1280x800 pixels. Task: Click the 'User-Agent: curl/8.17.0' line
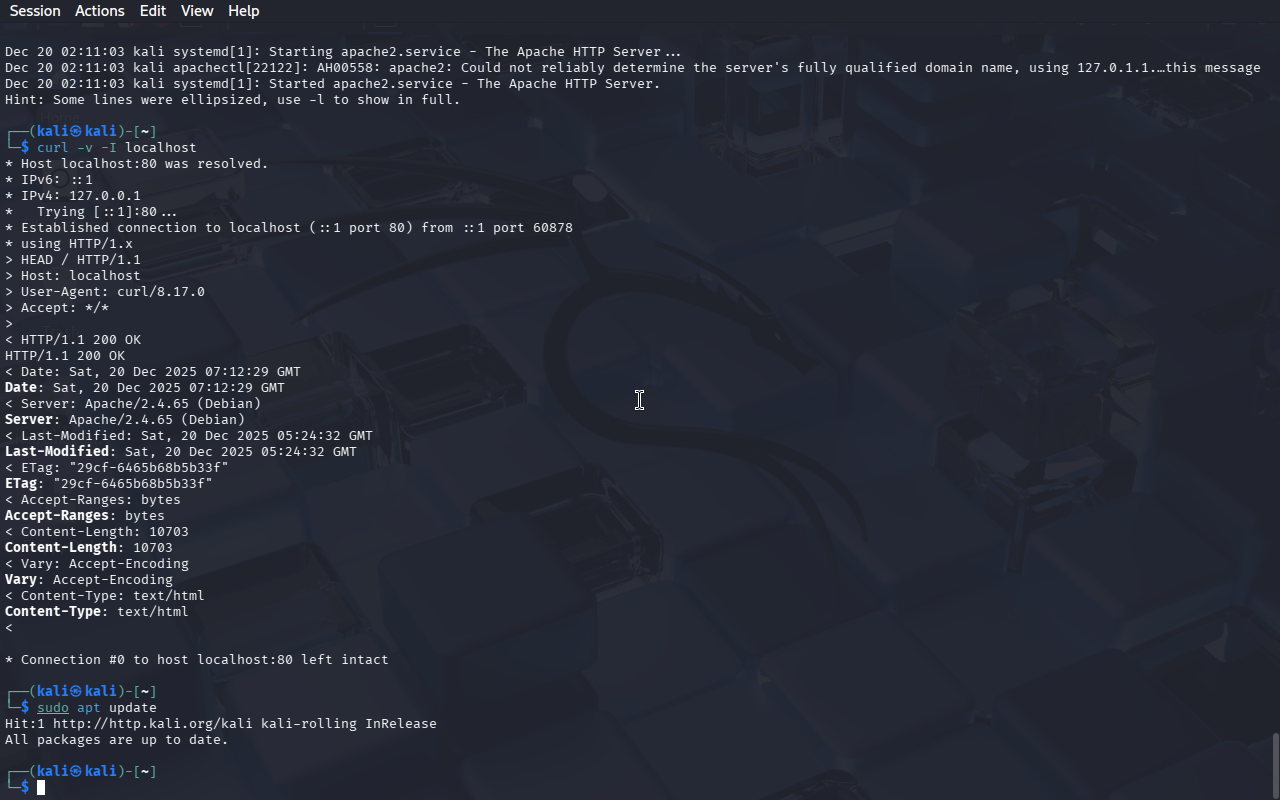point(105,292)
